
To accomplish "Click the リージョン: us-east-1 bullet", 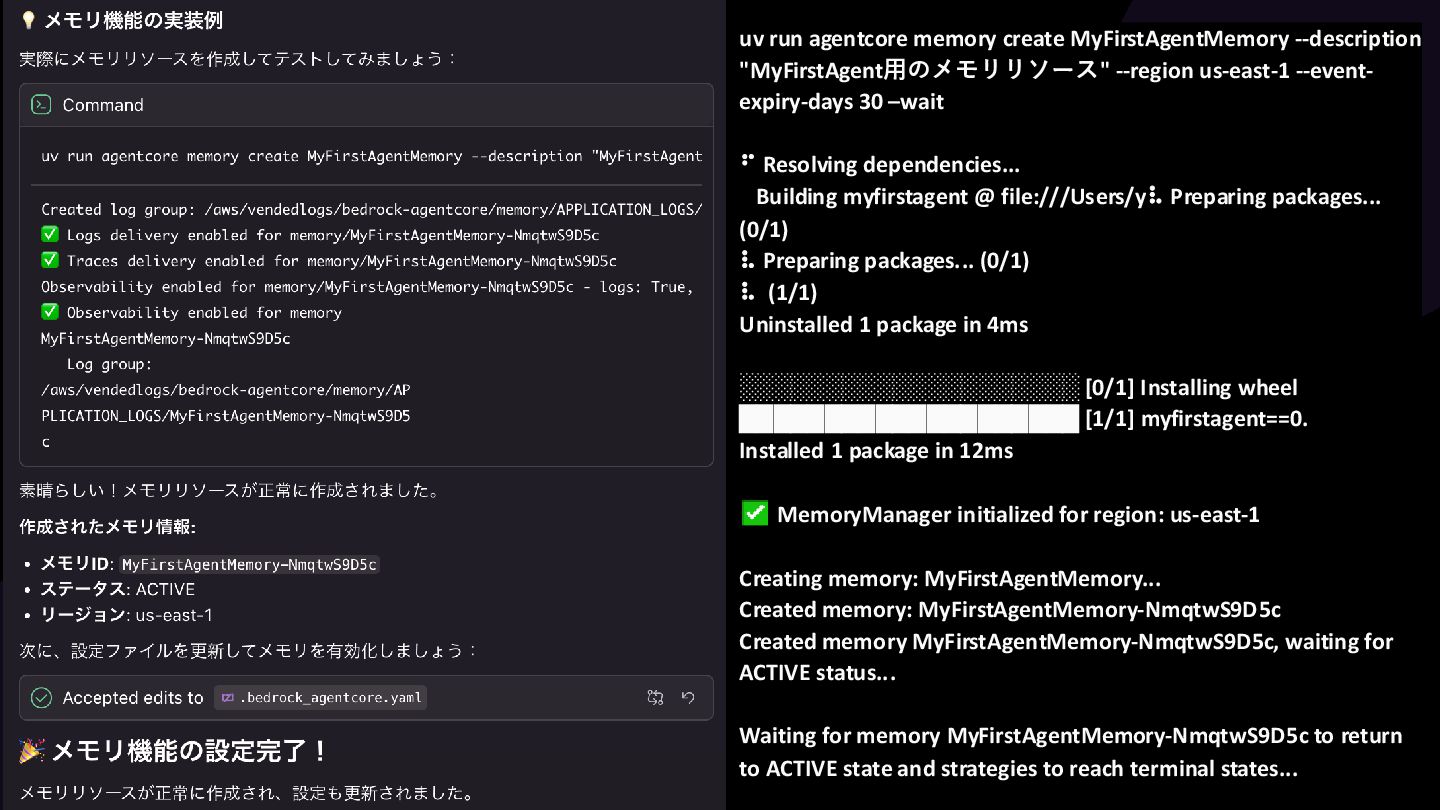I will coord(126,615).
